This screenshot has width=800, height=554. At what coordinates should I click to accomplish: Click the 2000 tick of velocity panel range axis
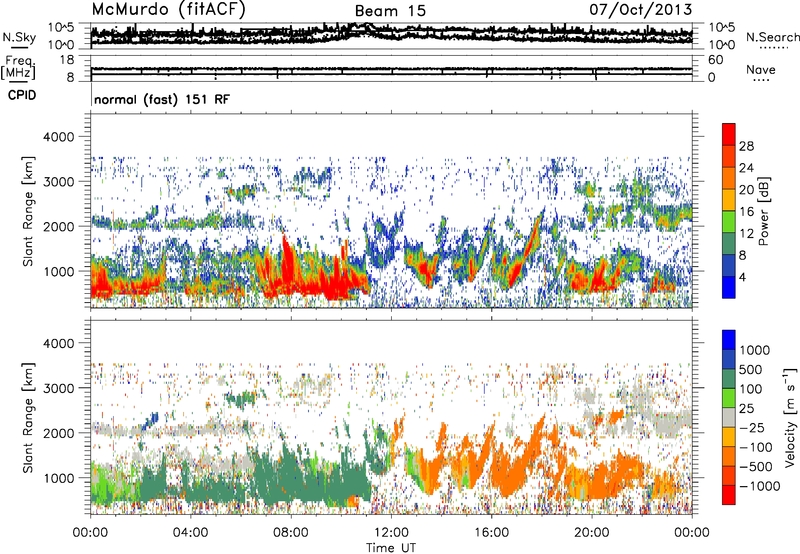tap(59, 433)
